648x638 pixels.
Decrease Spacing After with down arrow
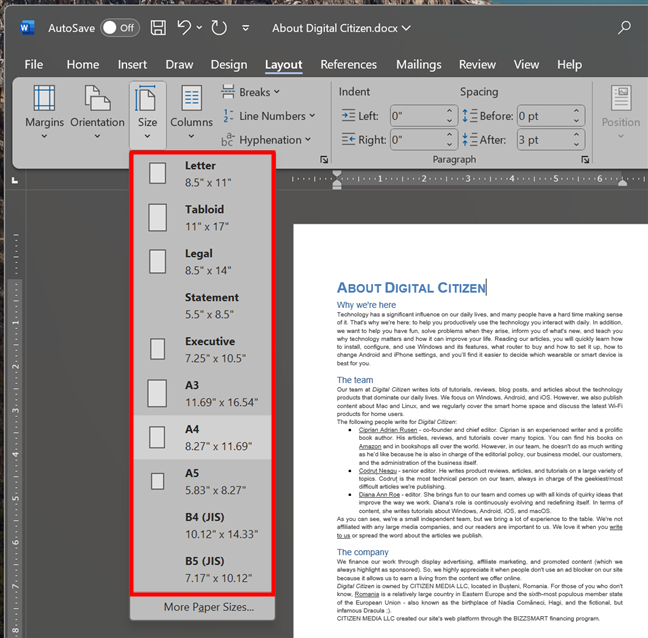click(x=577, y=145)
